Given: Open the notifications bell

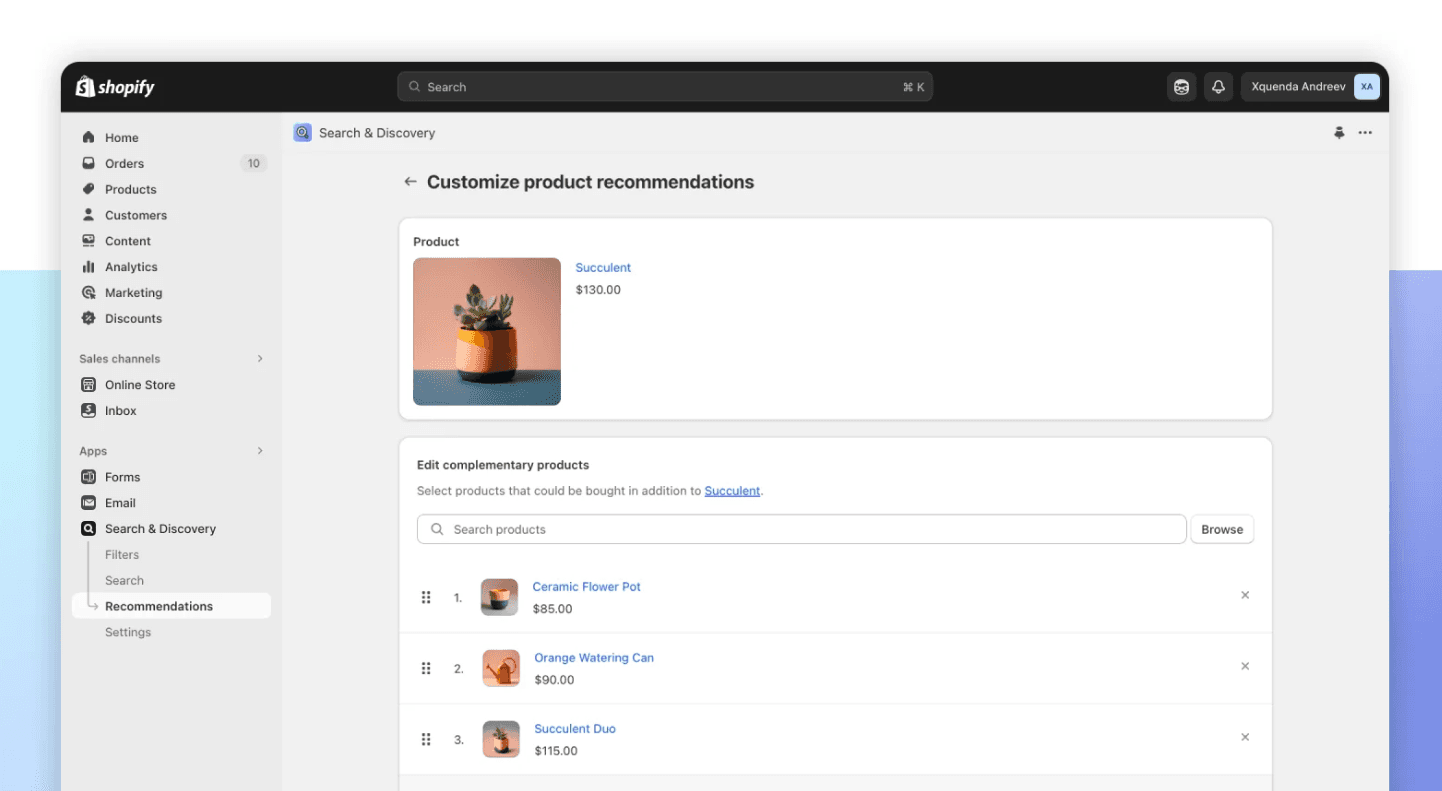Looking at the screenshot, I should click(1218, 87).
